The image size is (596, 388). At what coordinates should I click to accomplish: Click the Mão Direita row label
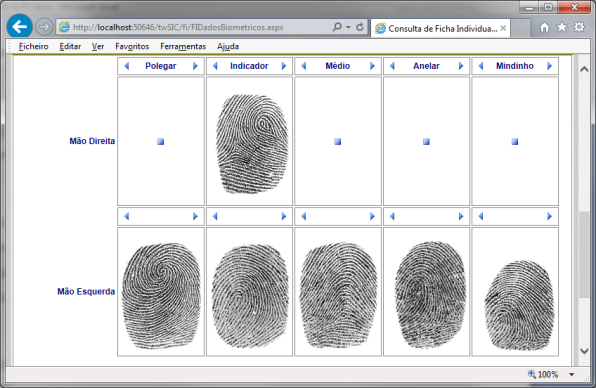92,141
